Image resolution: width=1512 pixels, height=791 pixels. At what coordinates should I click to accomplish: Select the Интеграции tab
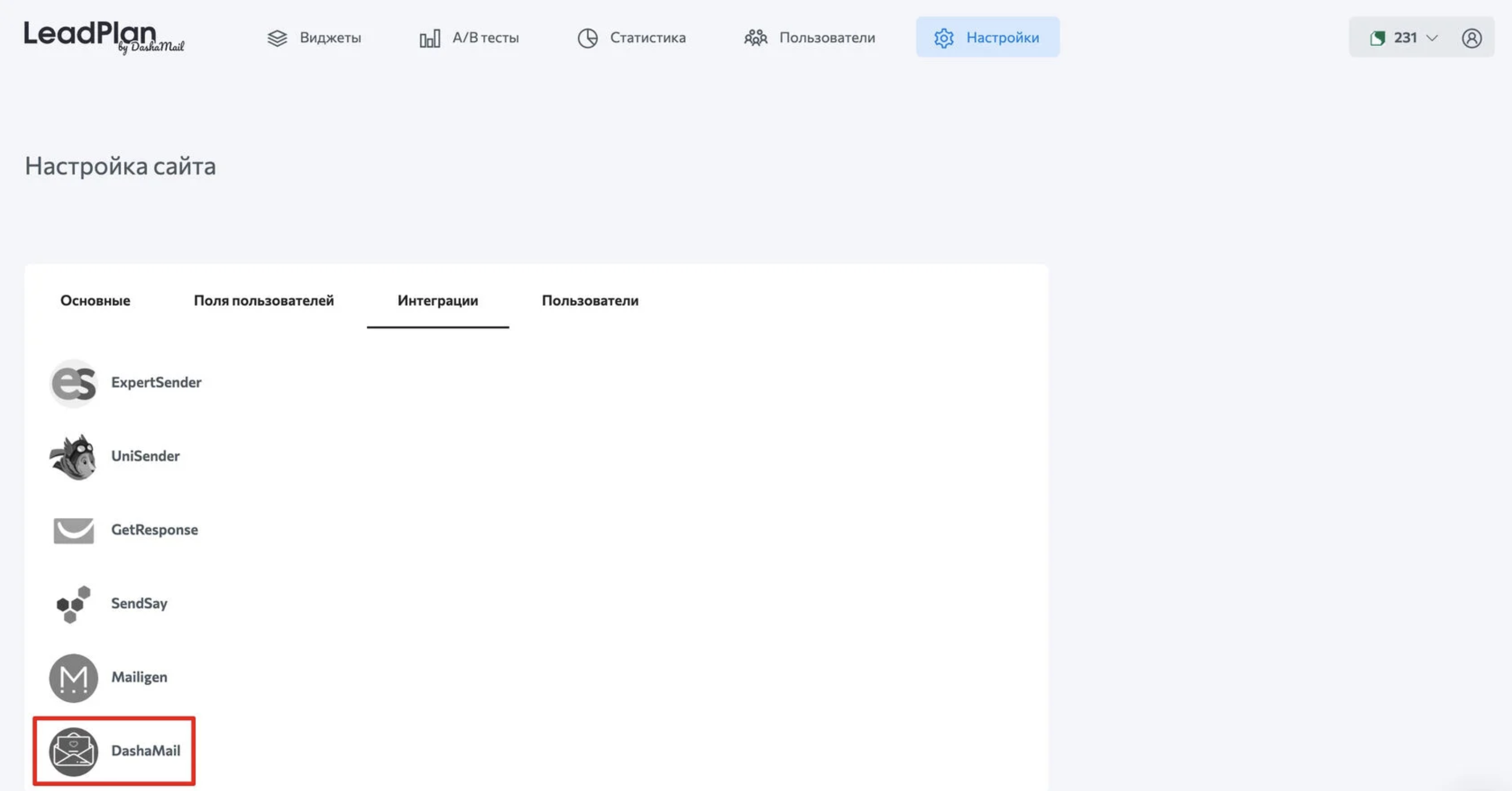tap(437, 300)
